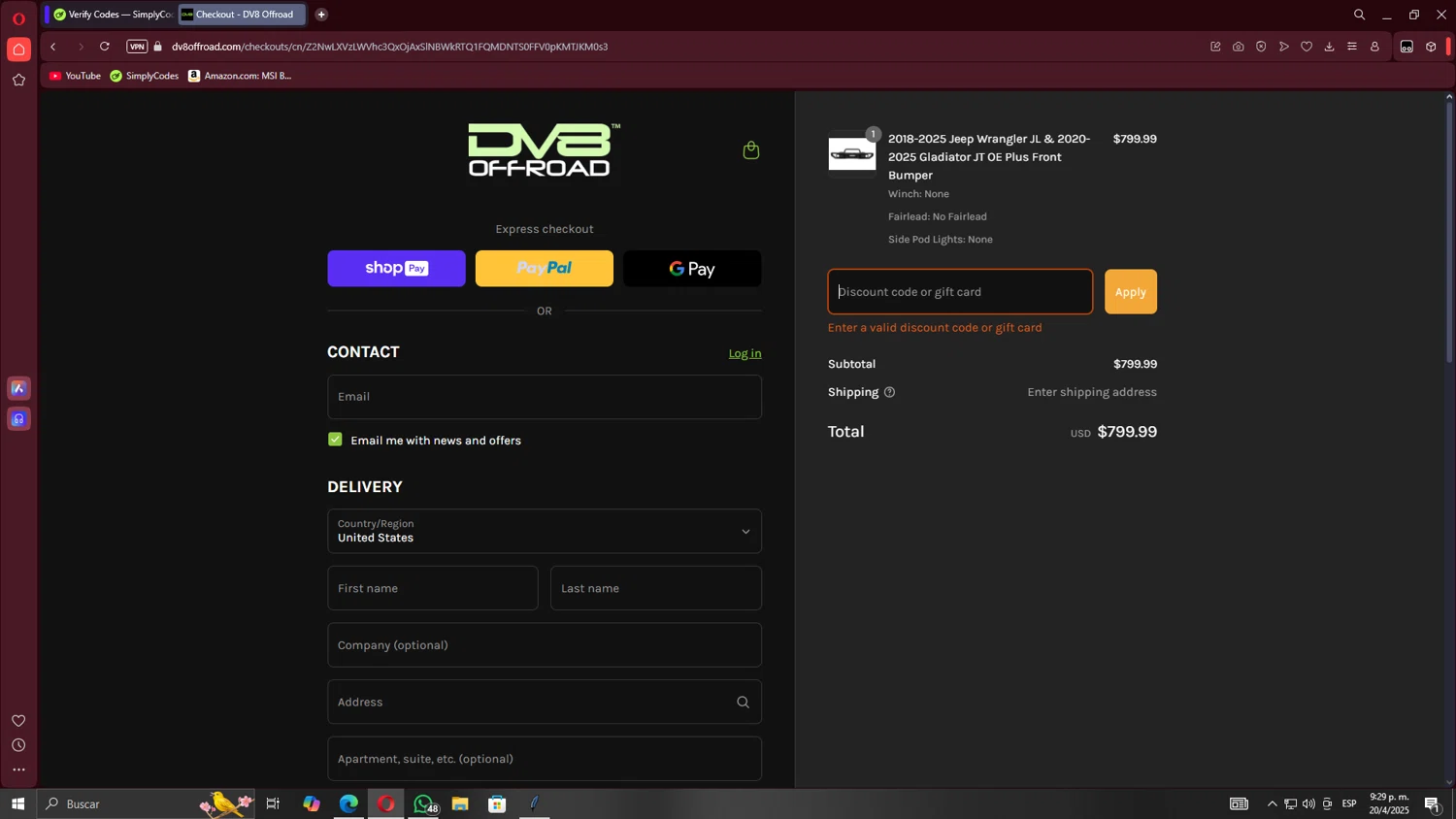
Task: Click the DV8 Offroad logo
Action: coord(544,149)
